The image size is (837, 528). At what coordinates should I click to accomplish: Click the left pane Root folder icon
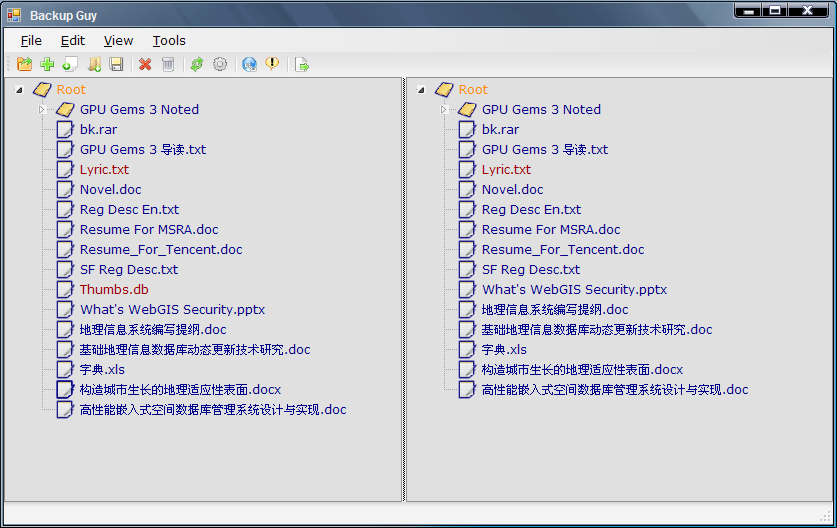tap(42, 90)
